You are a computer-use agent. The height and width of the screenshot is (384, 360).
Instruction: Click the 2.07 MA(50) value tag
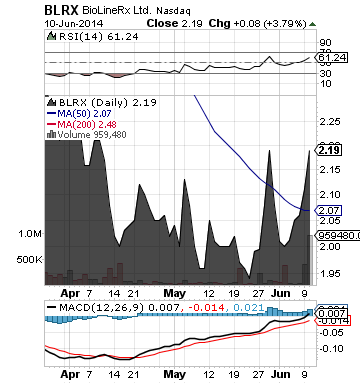tap(329, 211)
